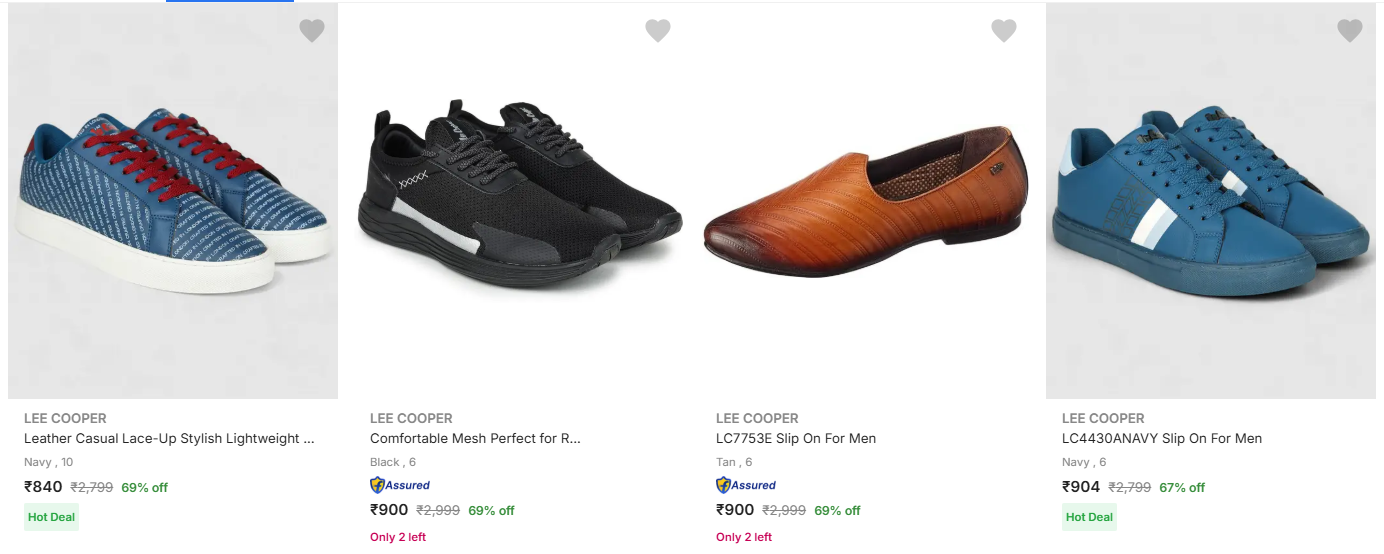Open Comfortable Mesh Perfect product title
The height and width of the screenshot is (554, 1384).
[475, 438]
